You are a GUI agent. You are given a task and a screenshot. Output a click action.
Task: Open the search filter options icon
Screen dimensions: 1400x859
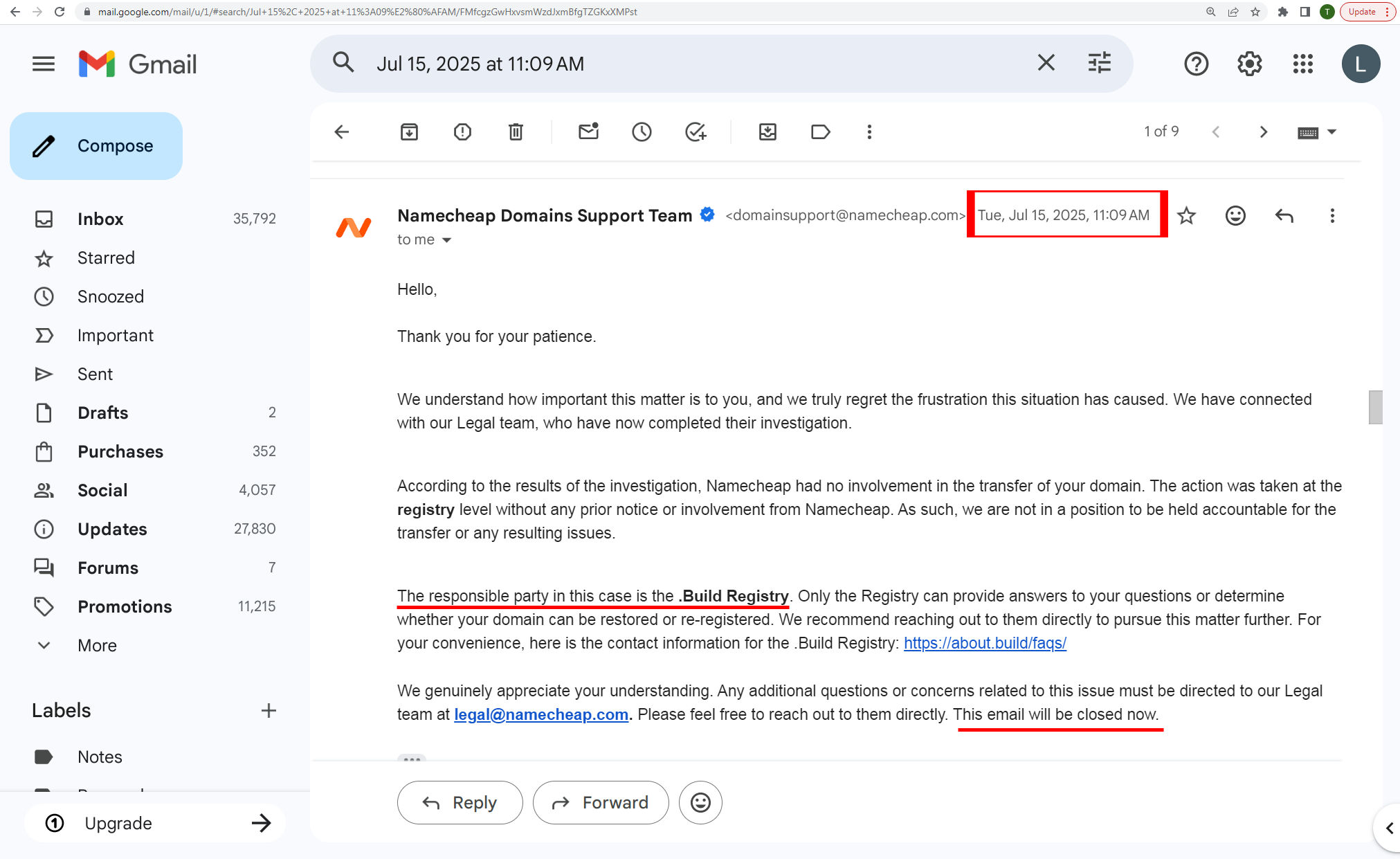tap(1099, 63)
